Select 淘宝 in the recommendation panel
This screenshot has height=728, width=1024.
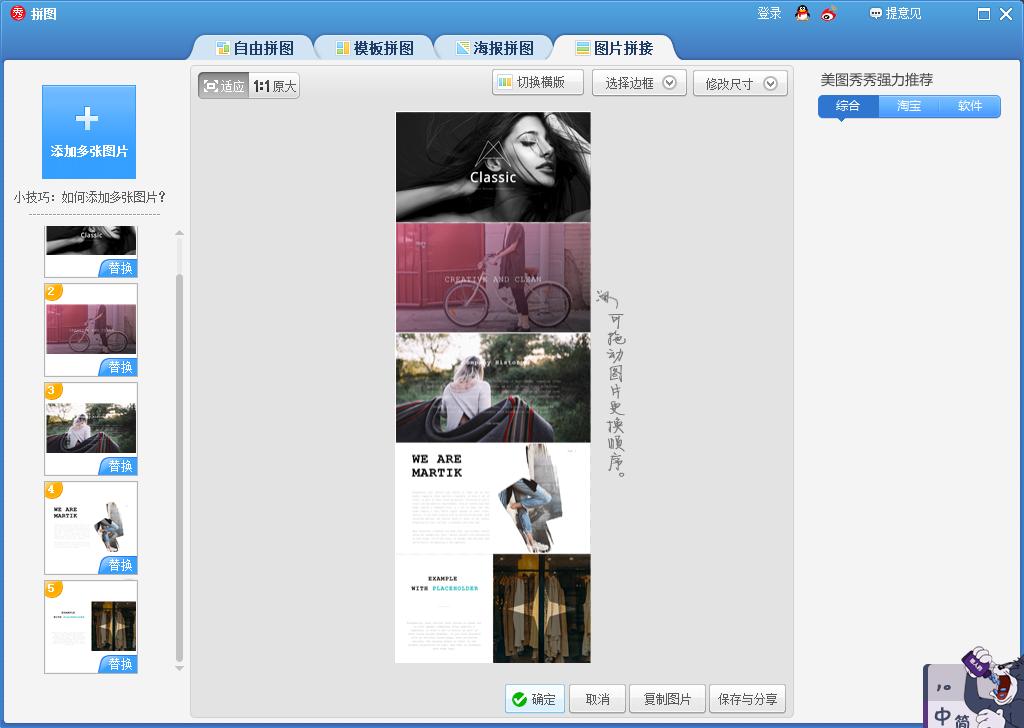tap(908, 106)
